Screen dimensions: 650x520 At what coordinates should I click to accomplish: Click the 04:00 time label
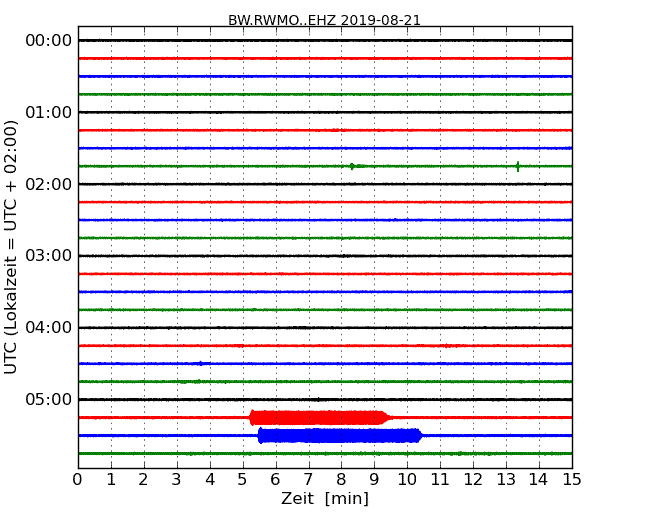49,328
